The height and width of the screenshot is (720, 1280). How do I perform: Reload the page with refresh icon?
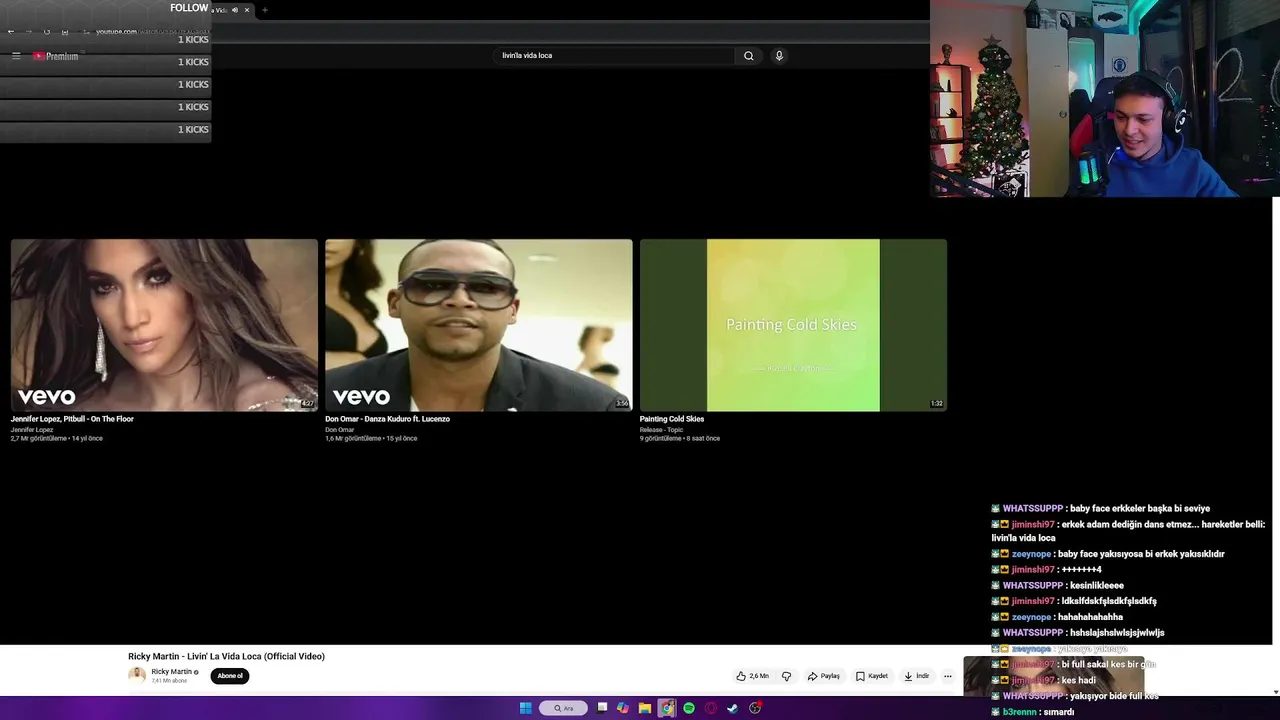(x=46, y=32)
